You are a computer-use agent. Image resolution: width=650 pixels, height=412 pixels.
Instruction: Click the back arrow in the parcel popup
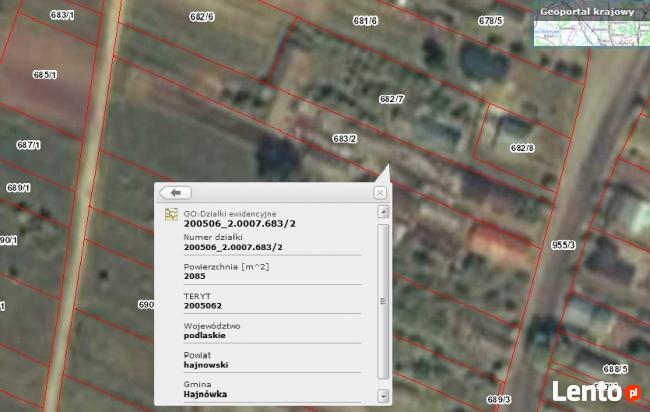(175, 192)
